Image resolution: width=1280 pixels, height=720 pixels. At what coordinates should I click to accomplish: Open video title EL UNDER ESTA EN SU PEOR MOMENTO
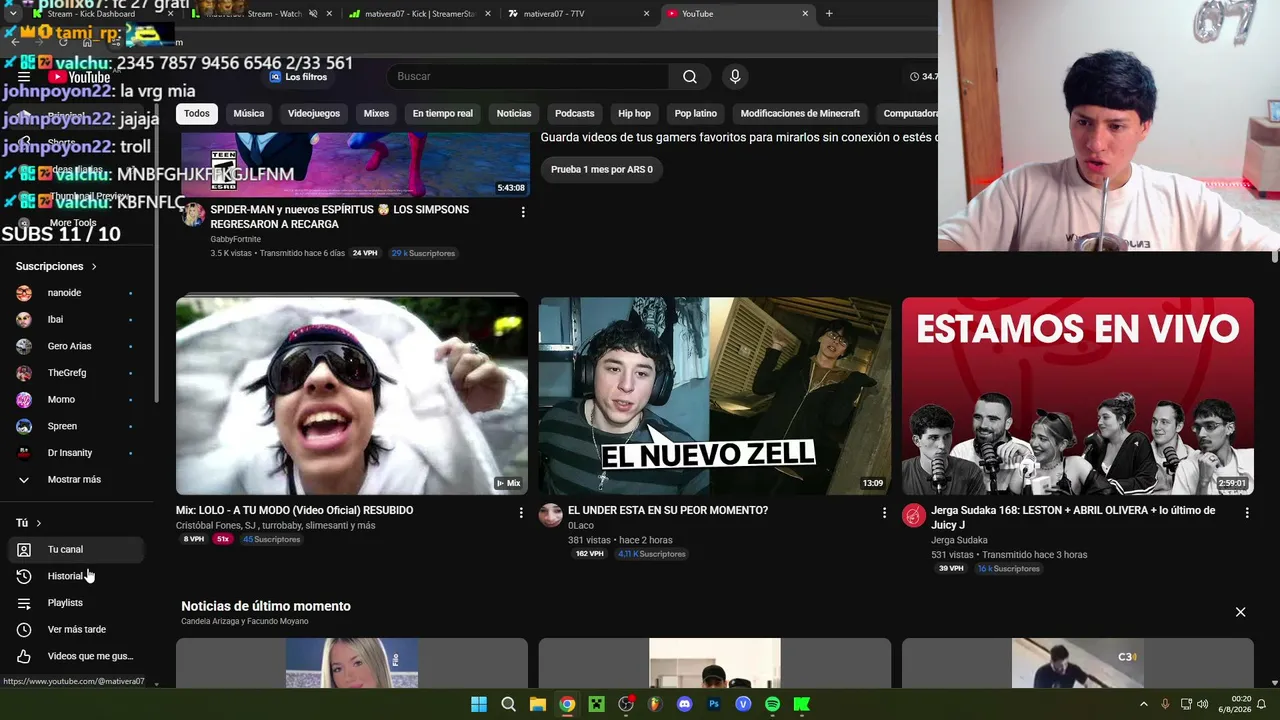tap(668, 511)
